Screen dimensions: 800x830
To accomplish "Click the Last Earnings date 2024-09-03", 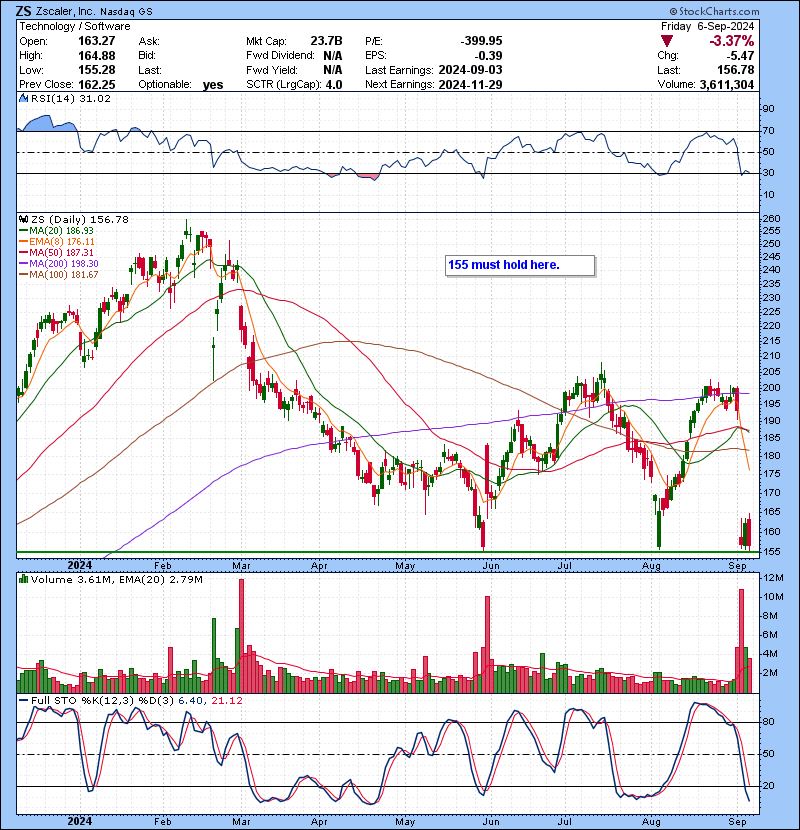I will [470, 70].
